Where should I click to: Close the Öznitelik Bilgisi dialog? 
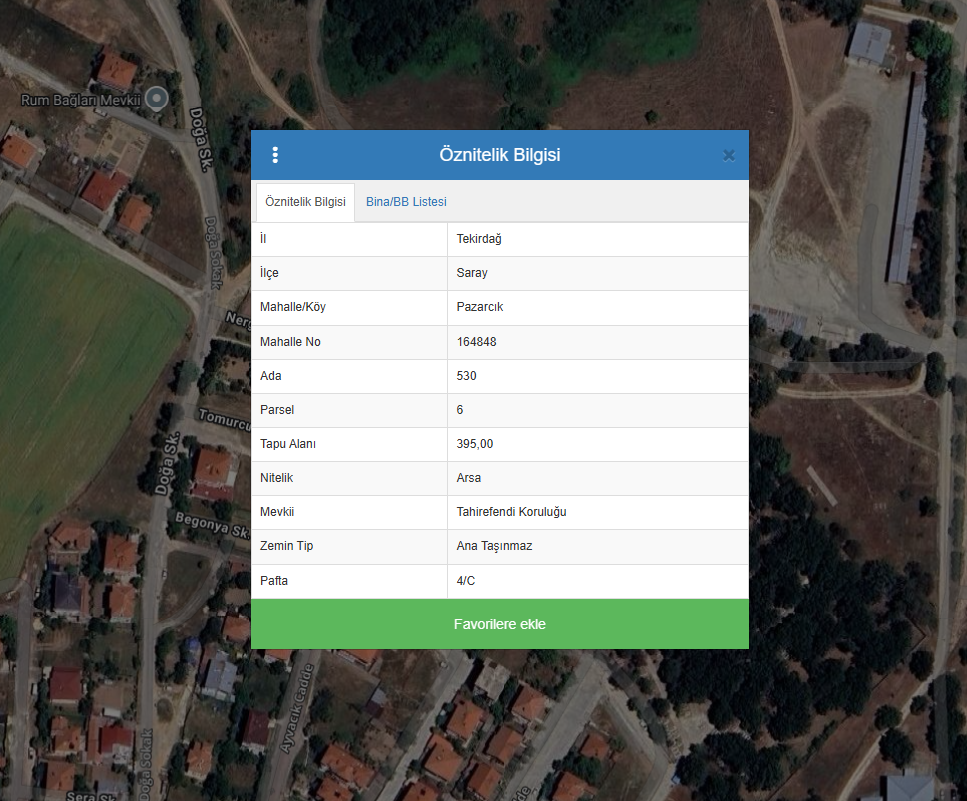click(728, 155)
